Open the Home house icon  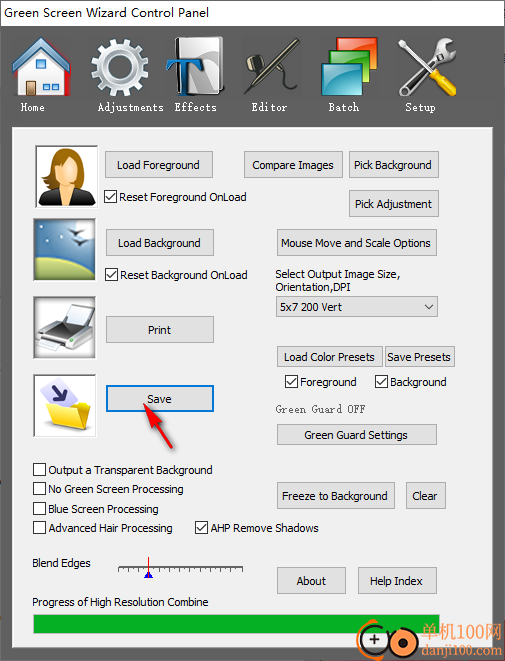click(41, 67)
